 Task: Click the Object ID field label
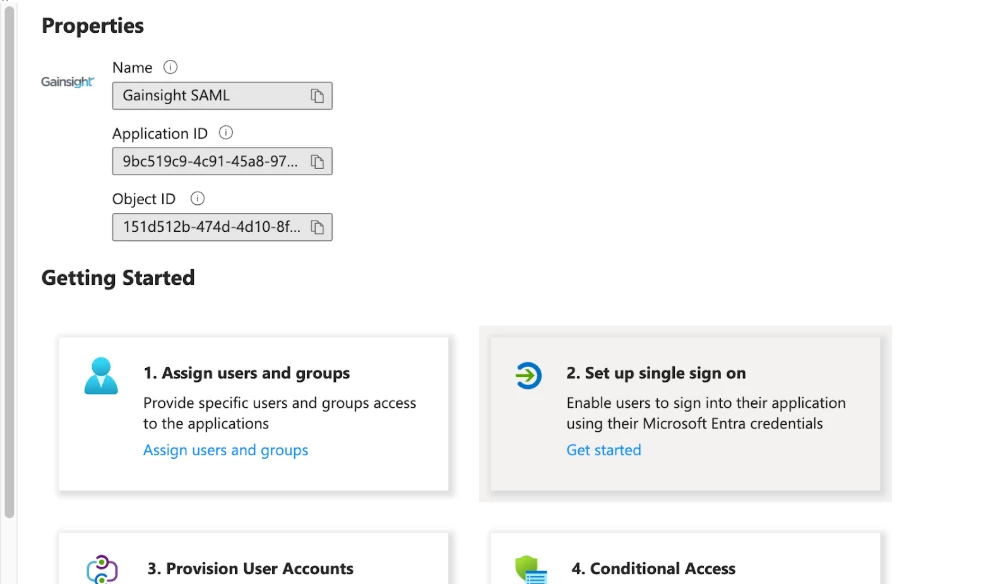pos(144,199)
